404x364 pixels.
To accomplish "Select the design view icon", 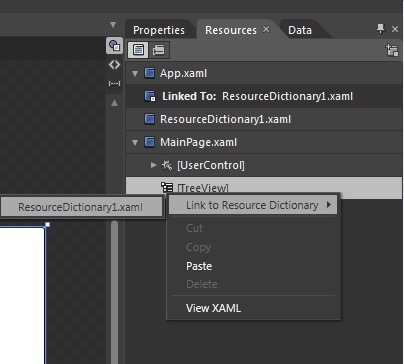I will [114, 46].
